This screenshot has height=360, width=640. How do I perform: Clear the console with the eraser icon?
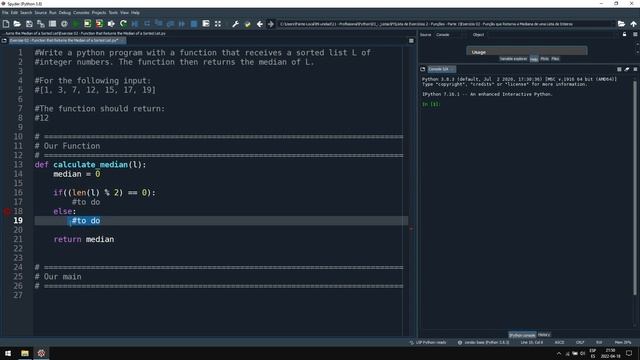[x=627, y=69]
